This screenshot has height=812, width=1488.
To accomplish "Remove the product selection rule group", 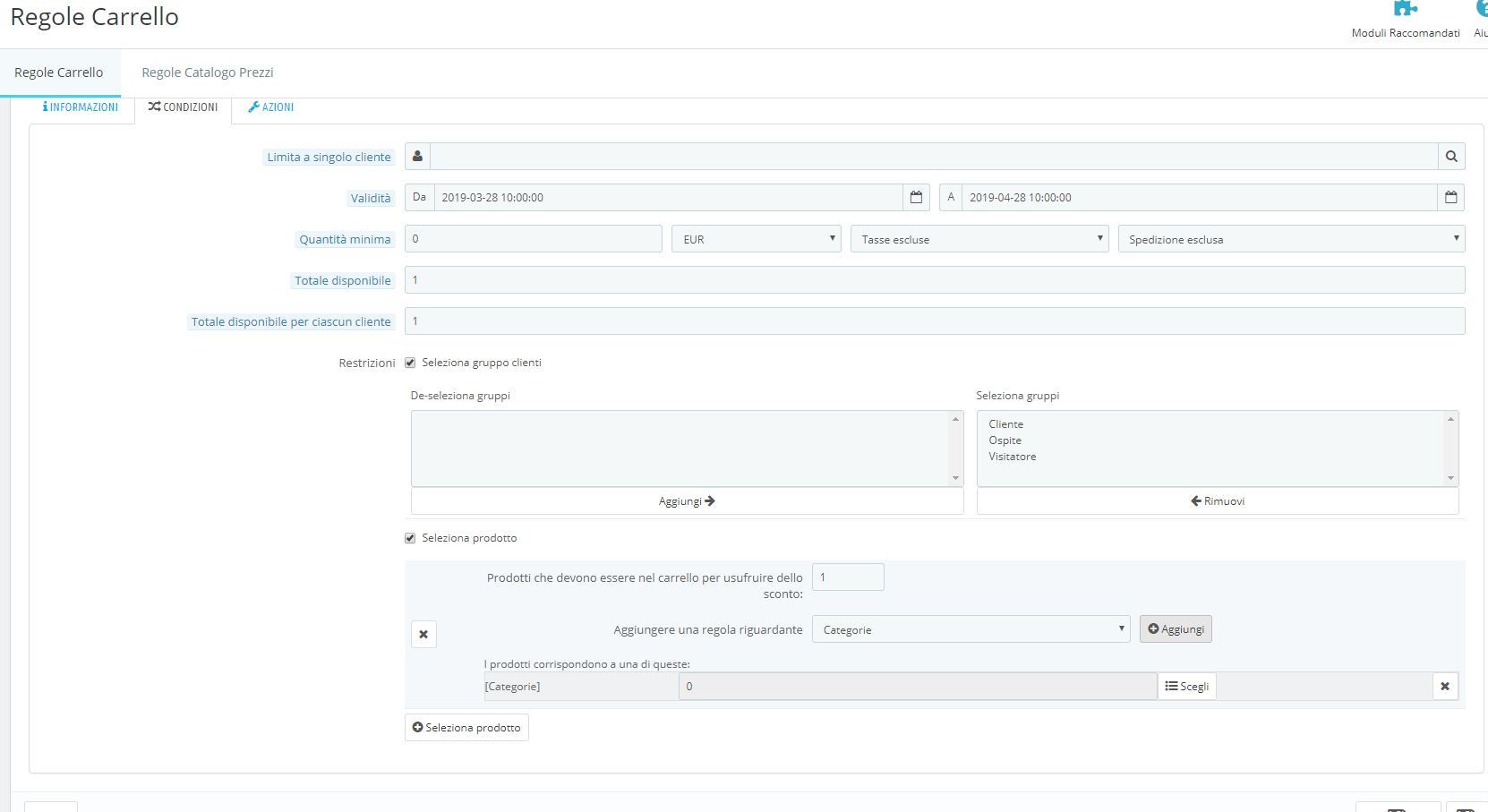I will 423,635.
